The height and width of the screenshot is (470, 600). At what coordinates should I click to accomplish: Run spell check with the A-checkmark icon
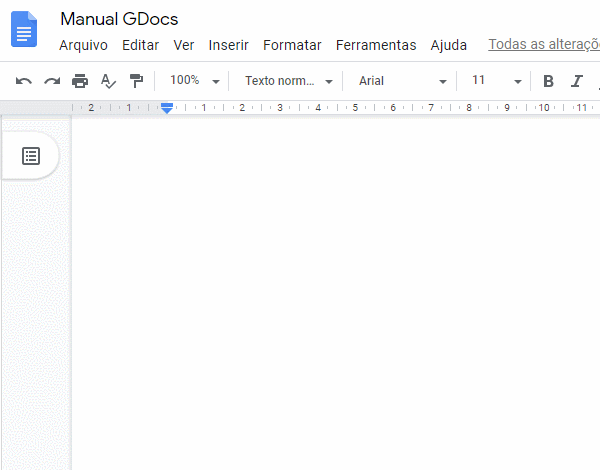pos(108,81)
